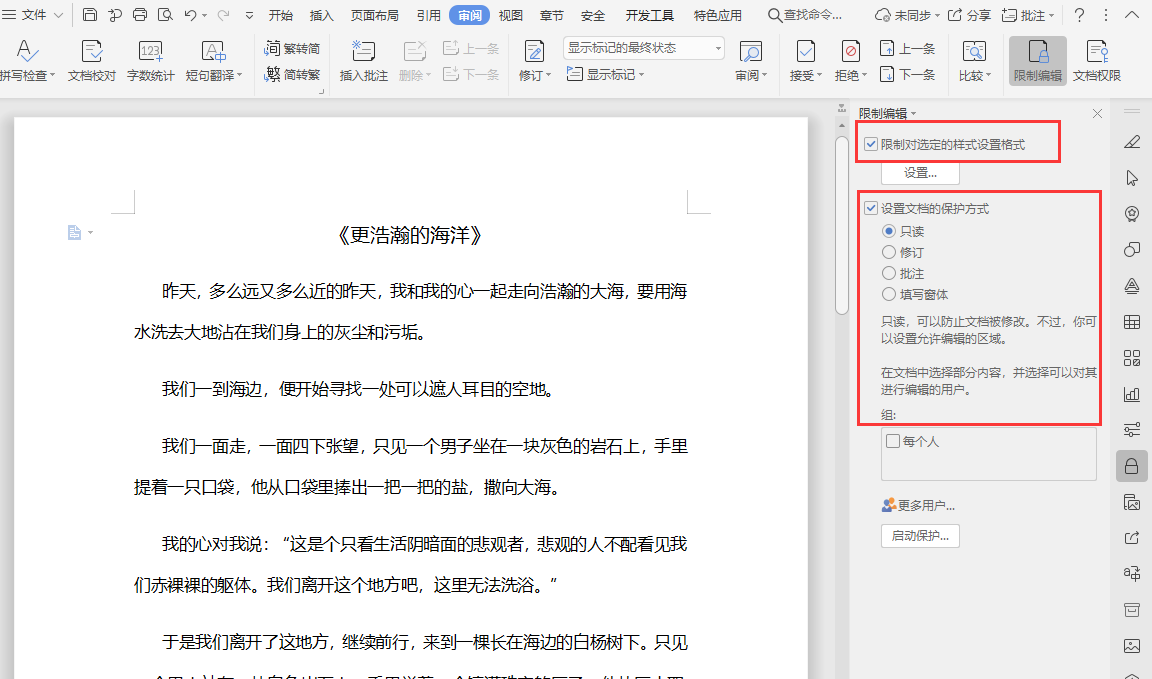Check the 每个人 user checkbox
The image size is (1152, 679).
click(893, 440)
